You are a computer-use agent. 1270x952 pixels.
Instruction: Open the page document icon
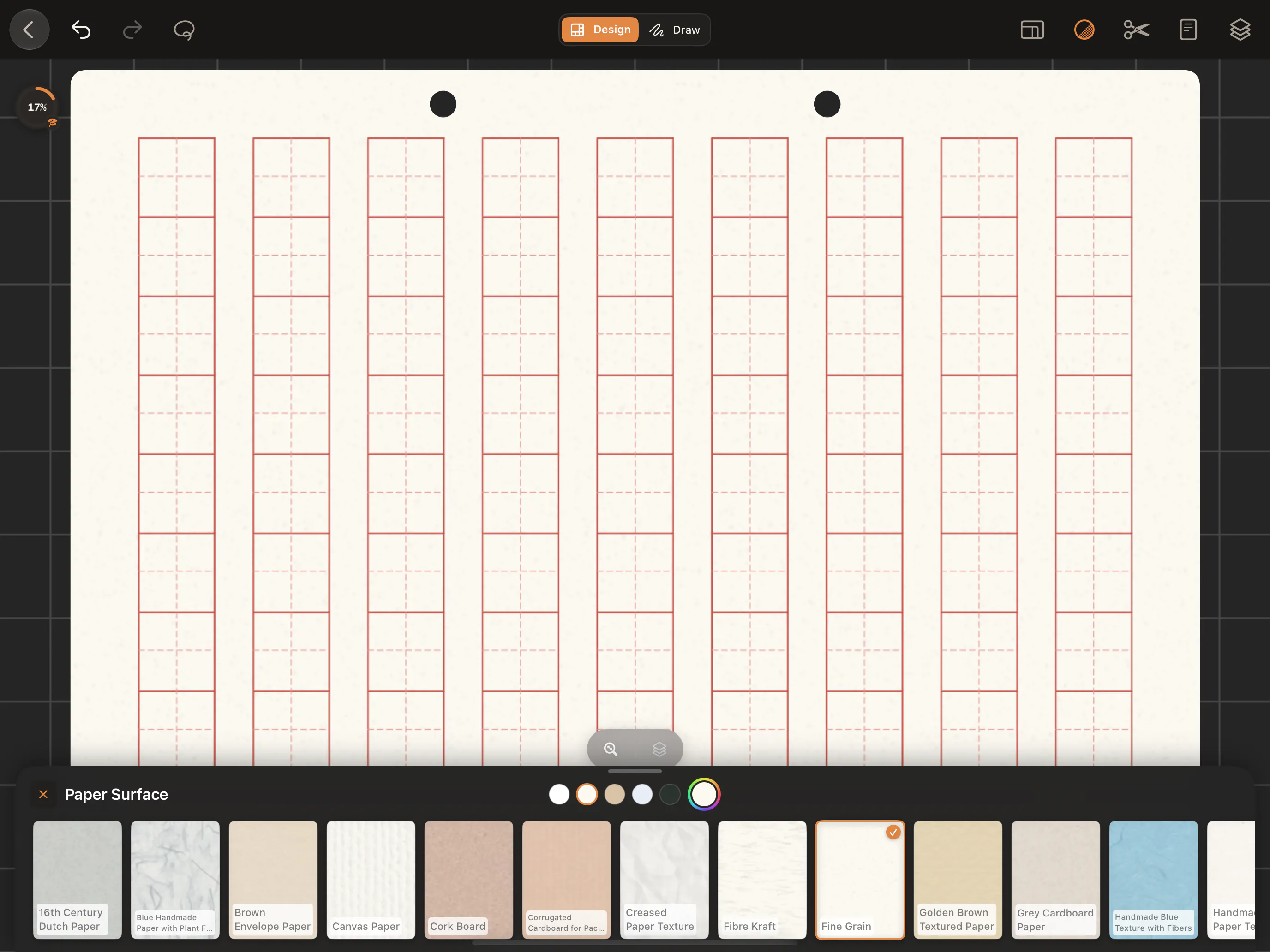coord(1188,29)
